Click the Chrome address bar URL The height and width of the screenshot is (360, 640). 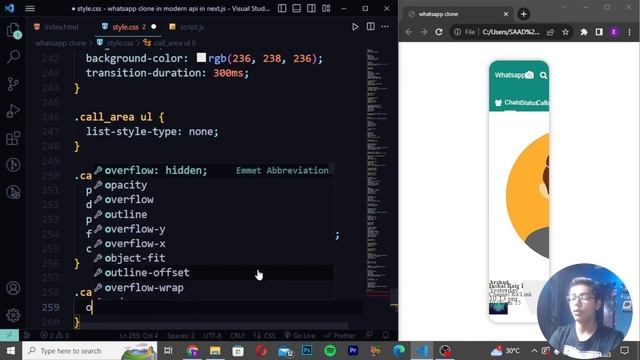coord(510,32)
